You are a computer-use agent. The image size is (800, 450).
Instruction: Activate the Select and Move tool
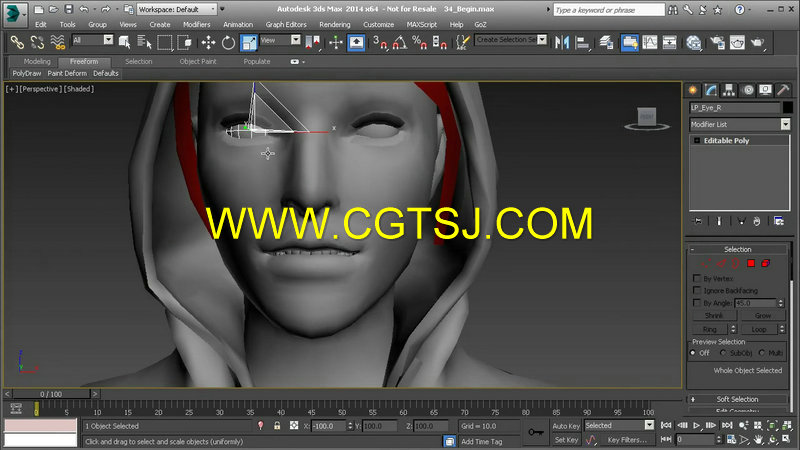[x=208, y=42]
